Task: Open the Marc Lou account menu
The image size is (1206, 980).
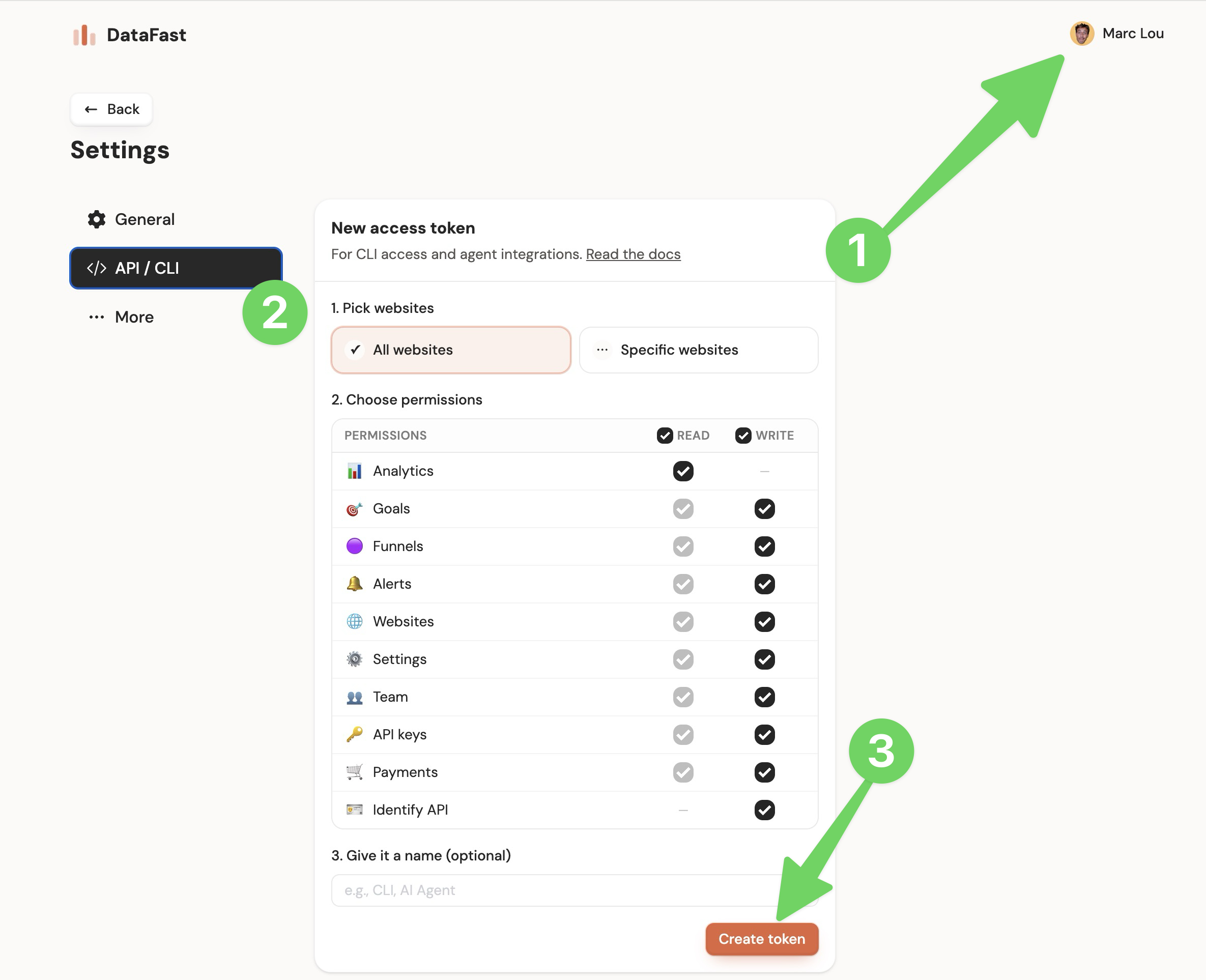Action: tap(1117, 34)
